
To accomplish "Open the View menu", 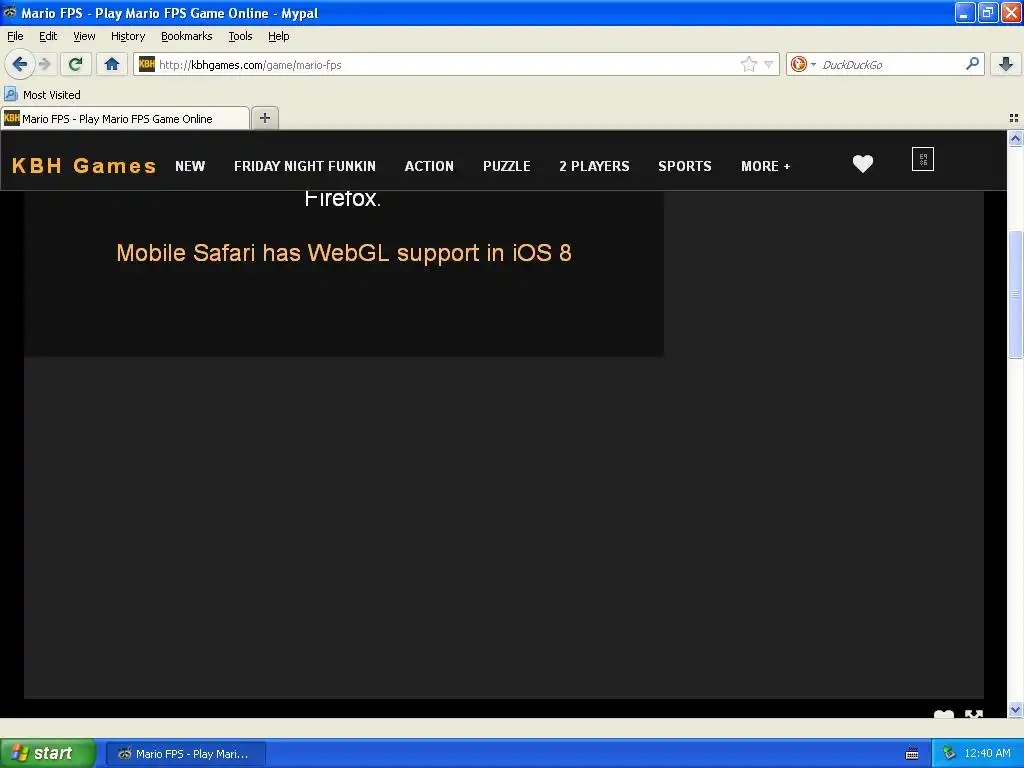I will coord(84,36).
